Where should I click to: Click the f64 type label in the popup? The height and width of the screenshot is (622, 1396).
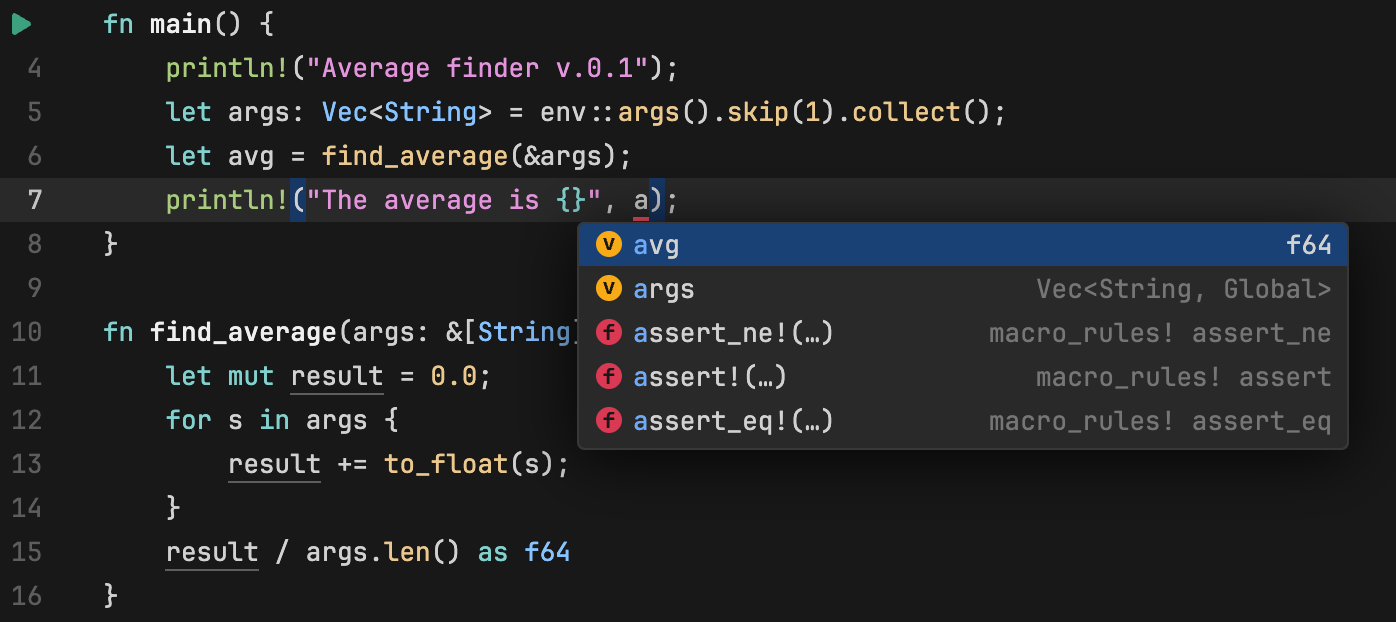click(x=1310, y=244)
